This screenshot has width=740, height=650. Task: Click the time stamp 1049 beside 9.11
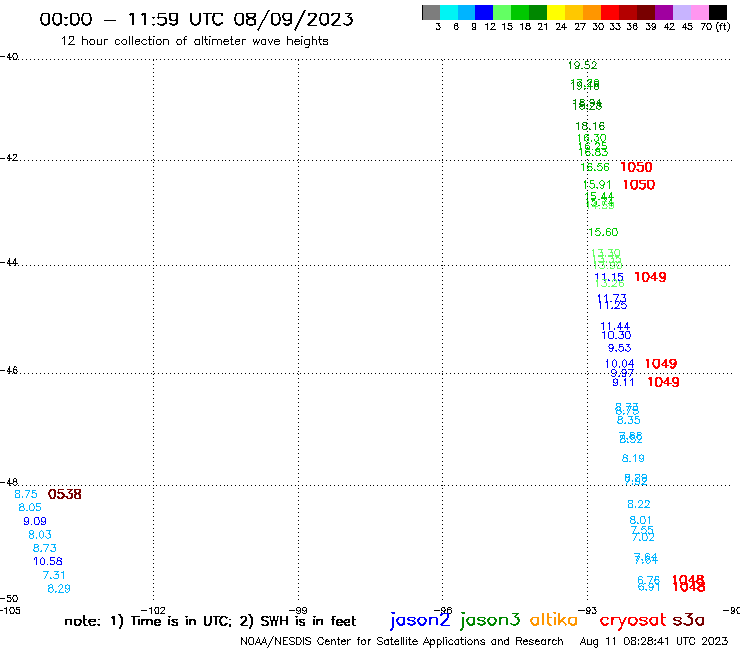(x=663, y=382)
